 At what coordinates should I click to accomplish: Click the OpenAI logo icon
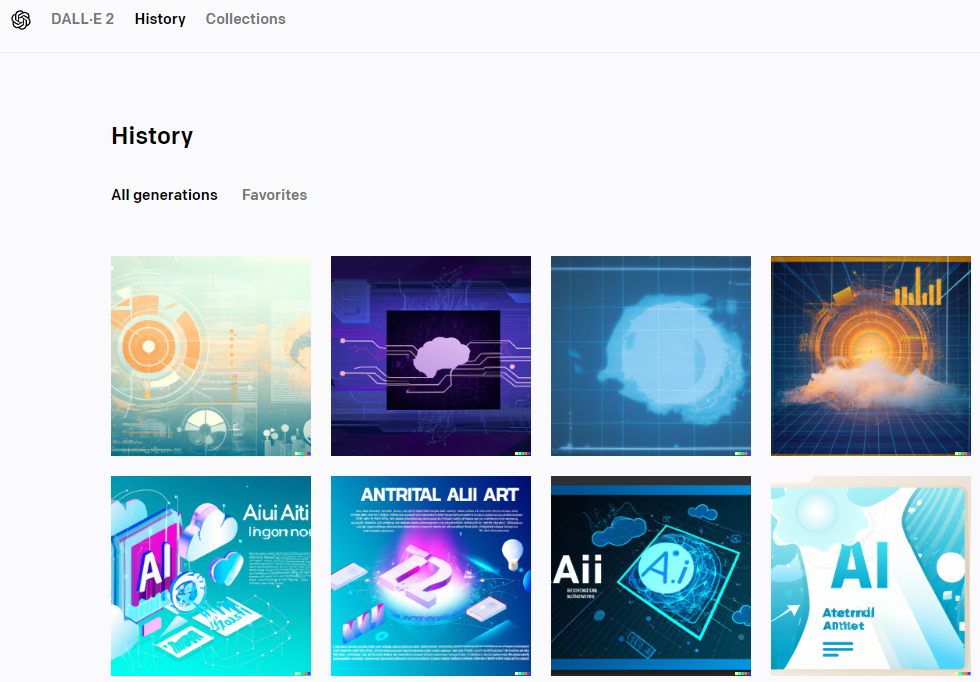coord(21,20)
